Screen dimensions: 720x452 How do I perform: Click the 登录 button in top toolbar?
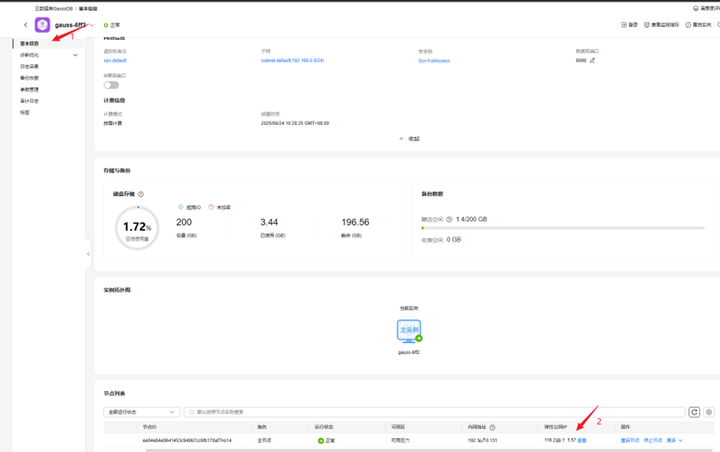(x=630, y=25)
